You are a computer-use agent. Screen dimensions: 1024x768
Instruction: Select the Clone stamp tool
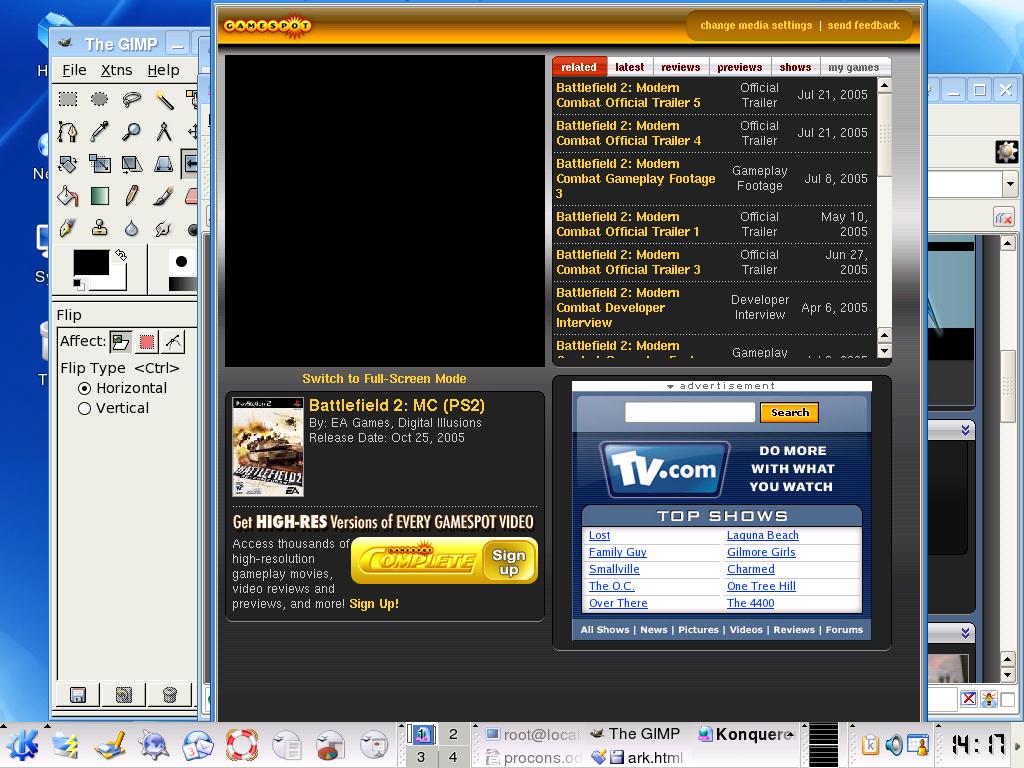pyautogui.click(x=99, y=227)
